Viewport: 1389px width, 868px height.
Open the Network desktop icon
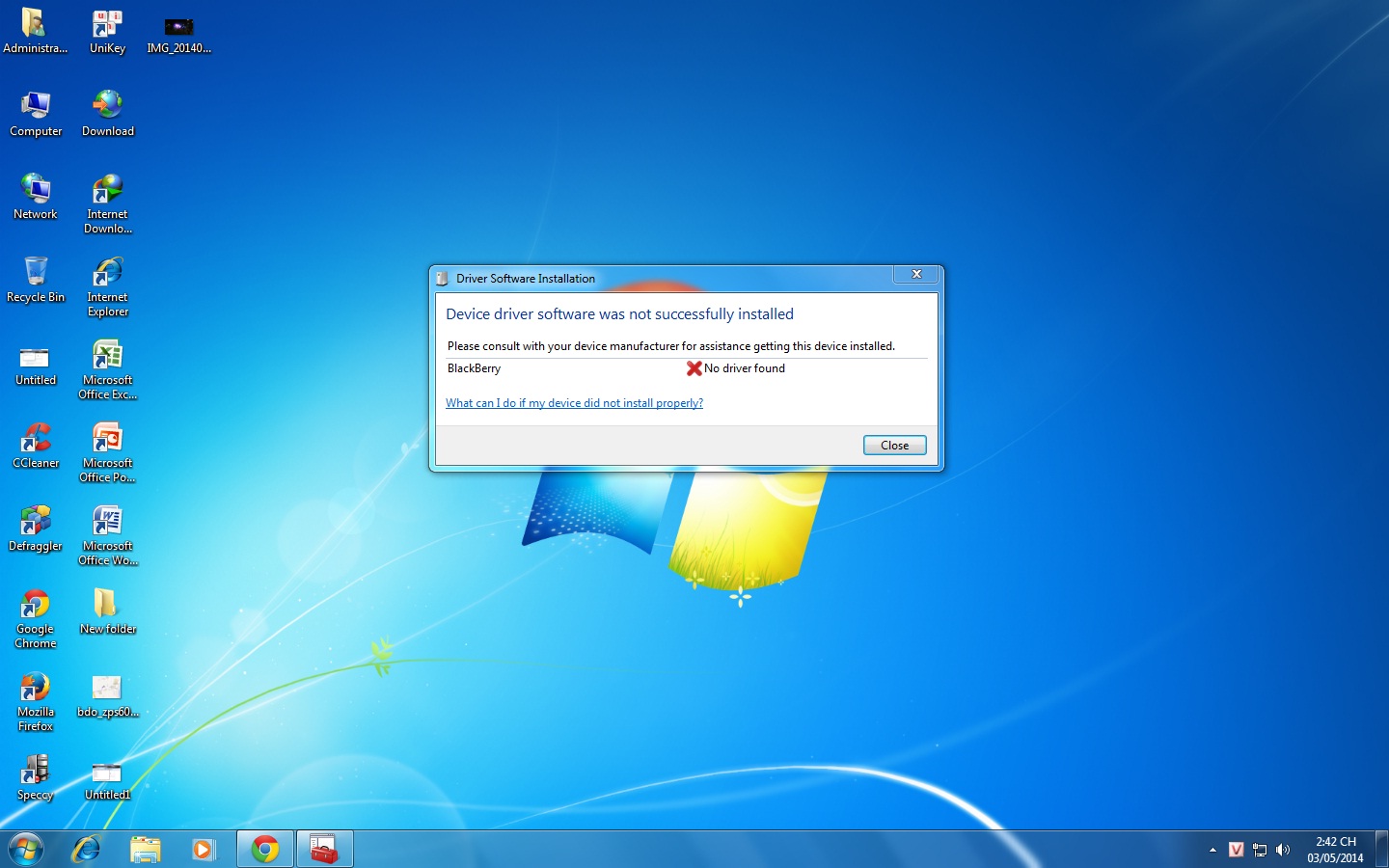coord(36,198)
